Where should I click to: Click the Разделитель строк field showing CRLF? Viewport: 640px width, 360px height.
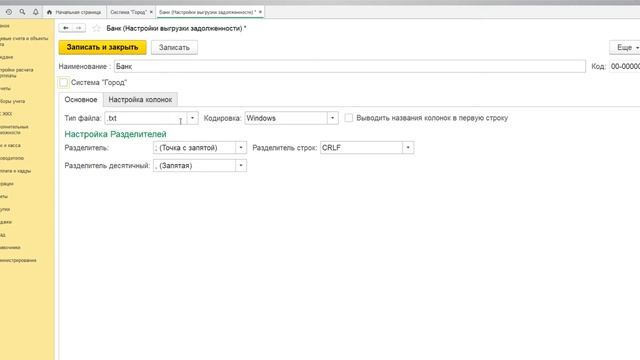pos(361,148)
